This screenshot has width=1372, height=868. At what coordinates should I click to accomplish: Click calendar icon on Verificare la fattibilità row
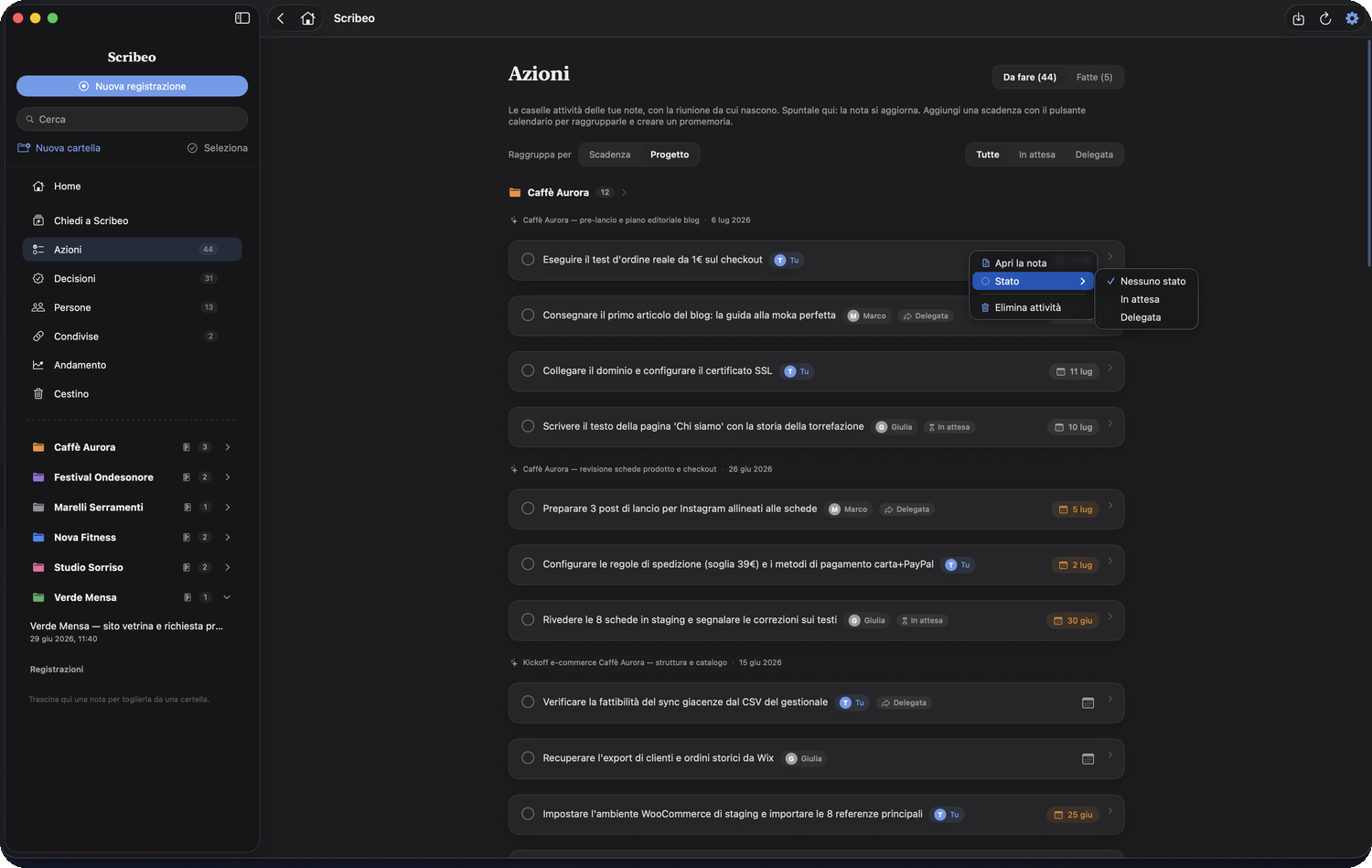point(1088,702)
